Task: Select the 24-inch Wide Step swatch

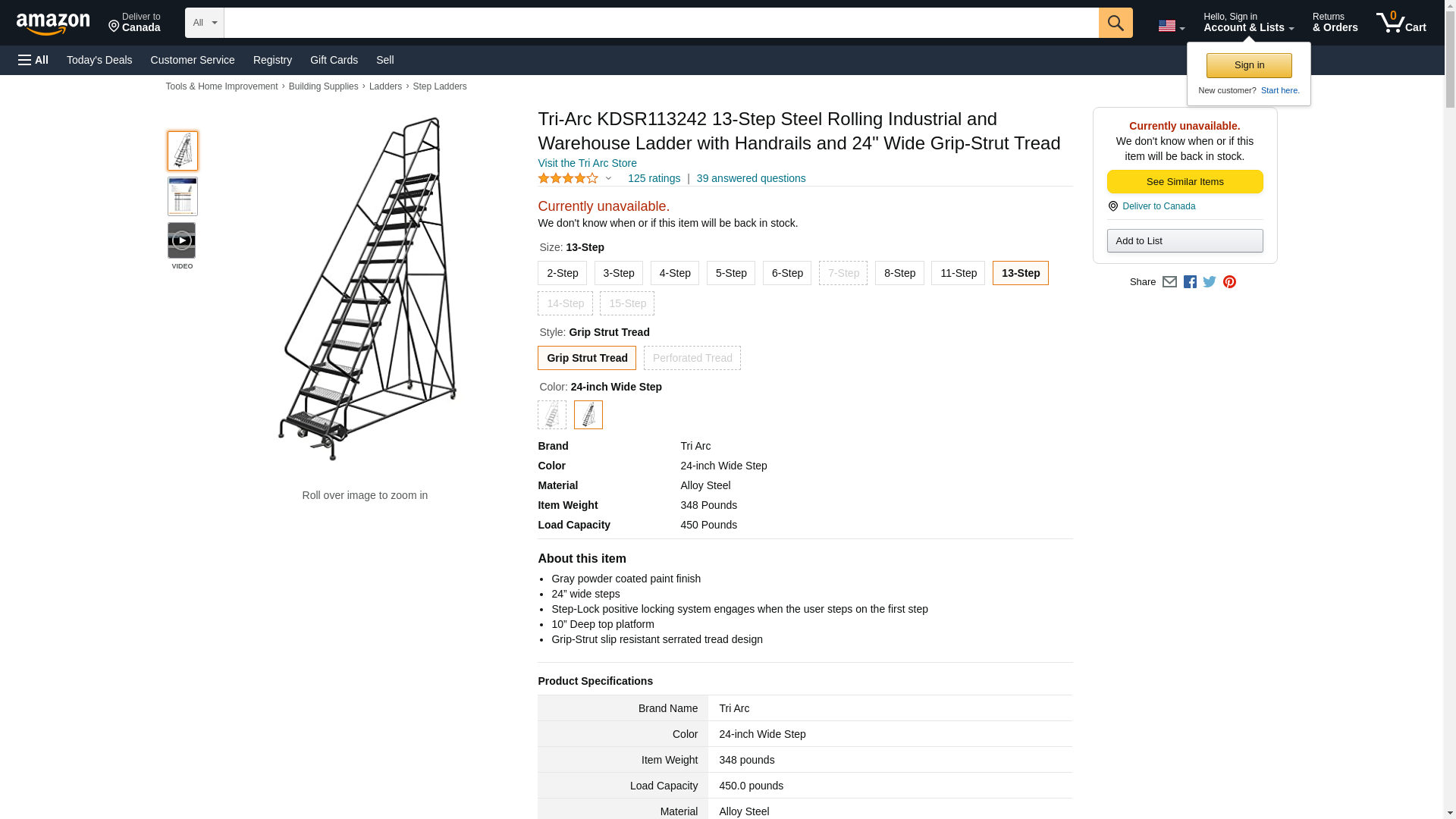Action: (x=588, y=415)
